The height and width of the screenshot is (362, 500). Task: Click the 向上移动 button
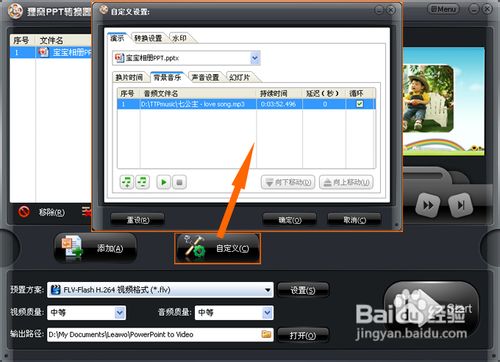pyautogui.click(x=346, y=182)
